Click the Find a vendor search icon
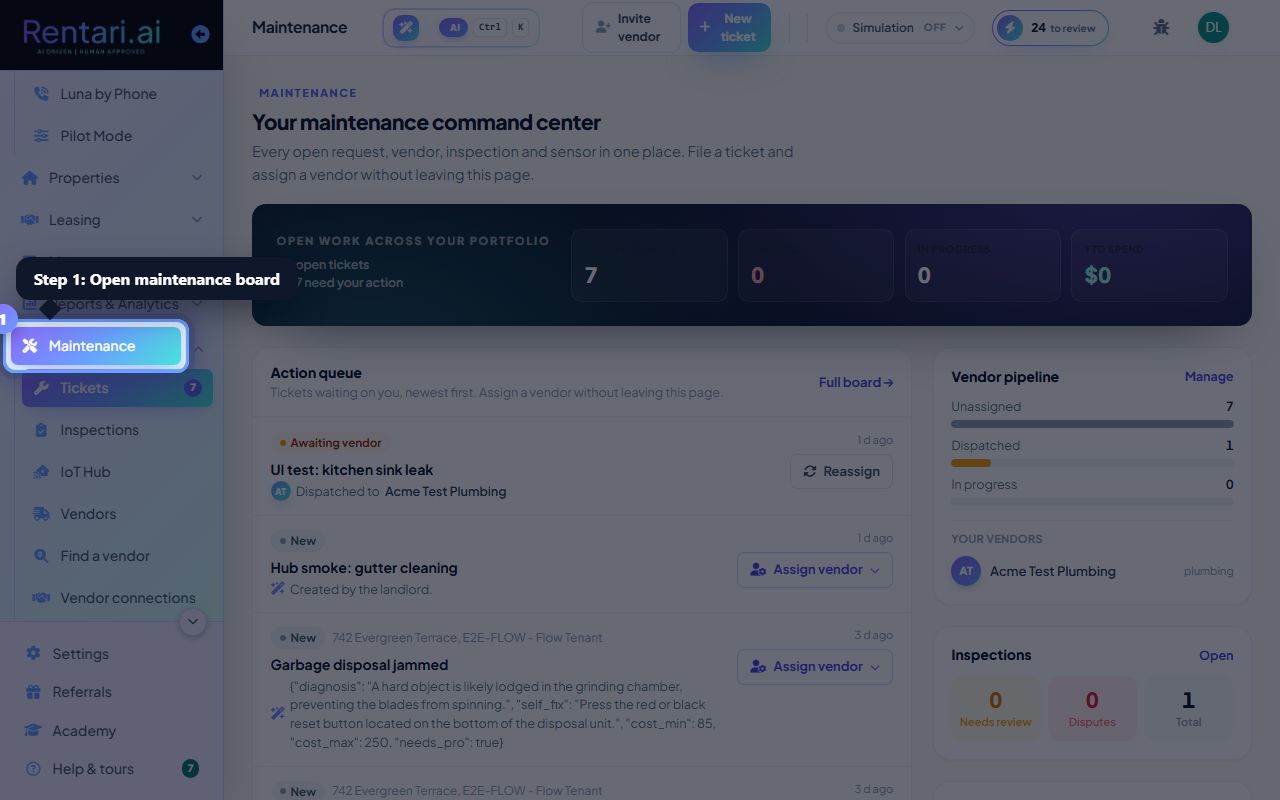Screen dimensions: 1280x800 pyautogui.click(x=41, y=556)
